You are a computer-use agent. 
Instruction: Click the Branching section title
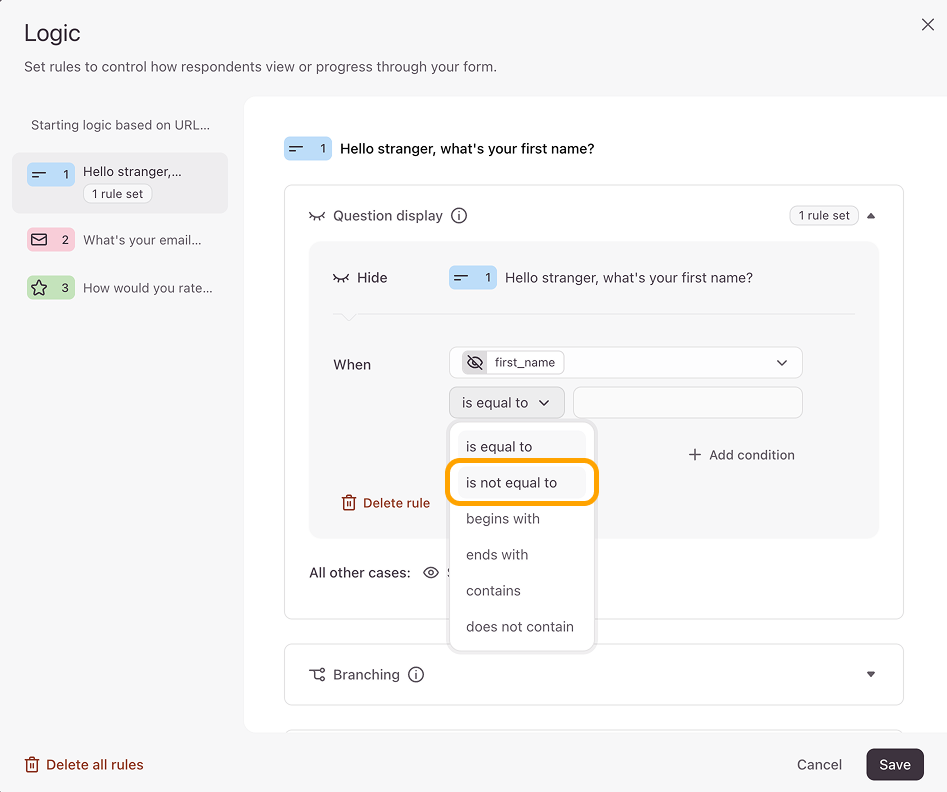click(366, 674)
